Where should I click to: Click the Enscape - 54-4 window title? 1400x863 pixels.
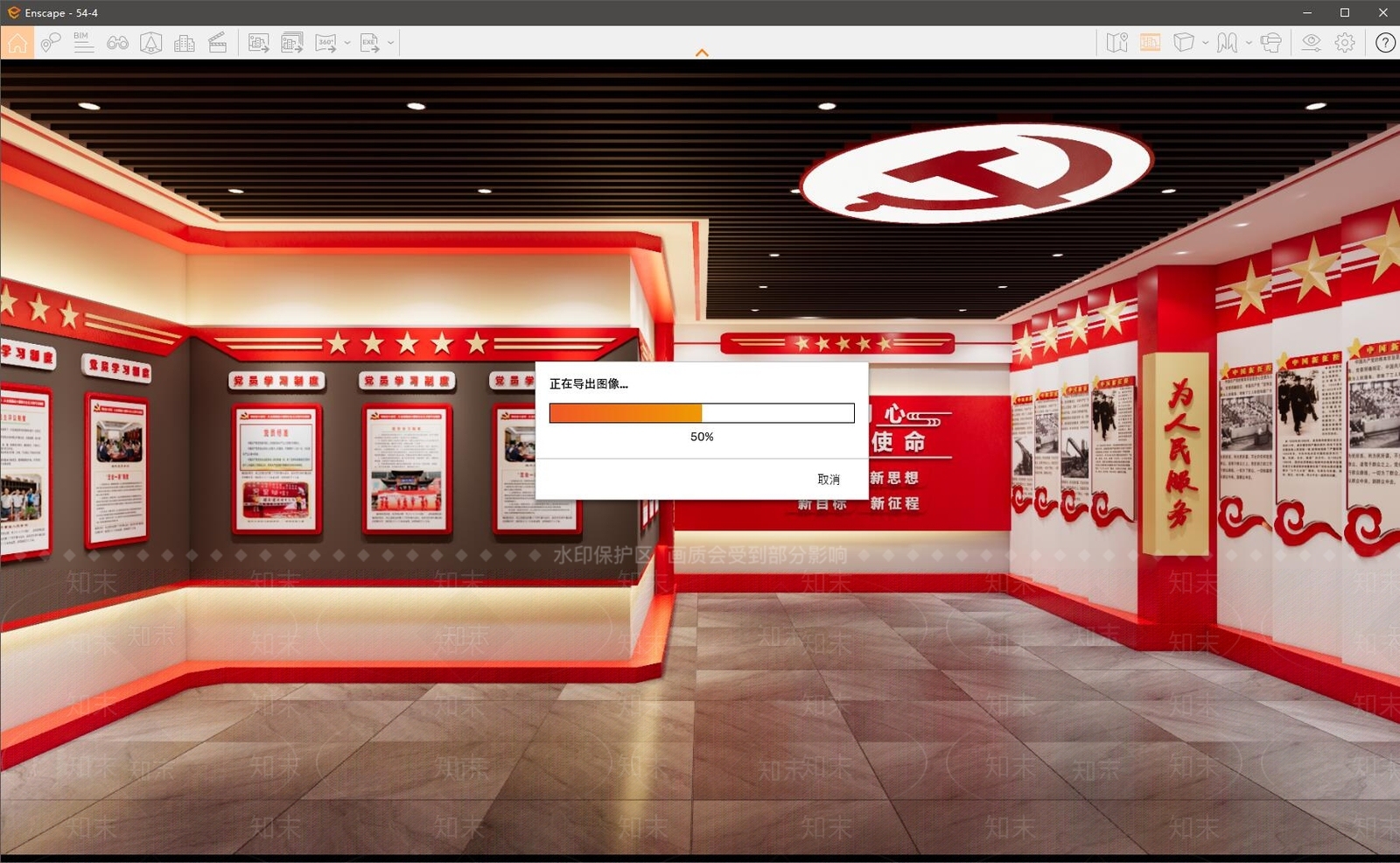[61, 13]
